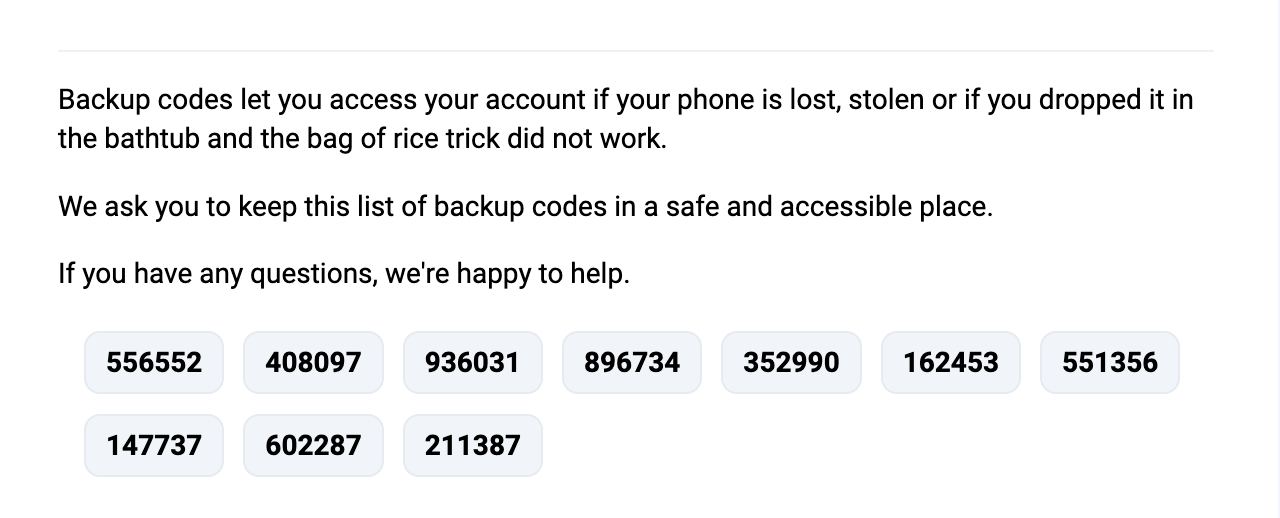1280x518 pixels.
Task: Click the paragraph starting "Backup codes let you"
Action: 626,119
